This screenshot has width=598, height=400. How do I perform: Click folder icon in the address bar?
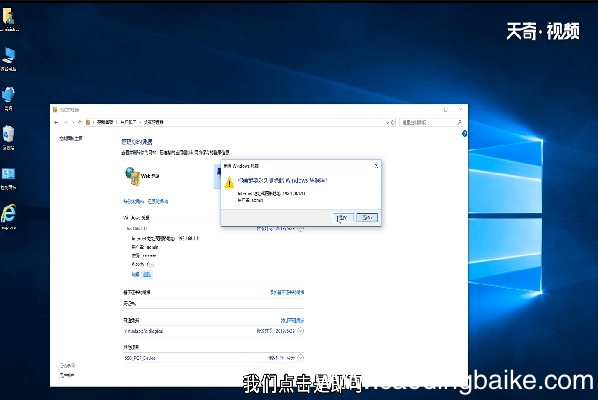(88, 122)
